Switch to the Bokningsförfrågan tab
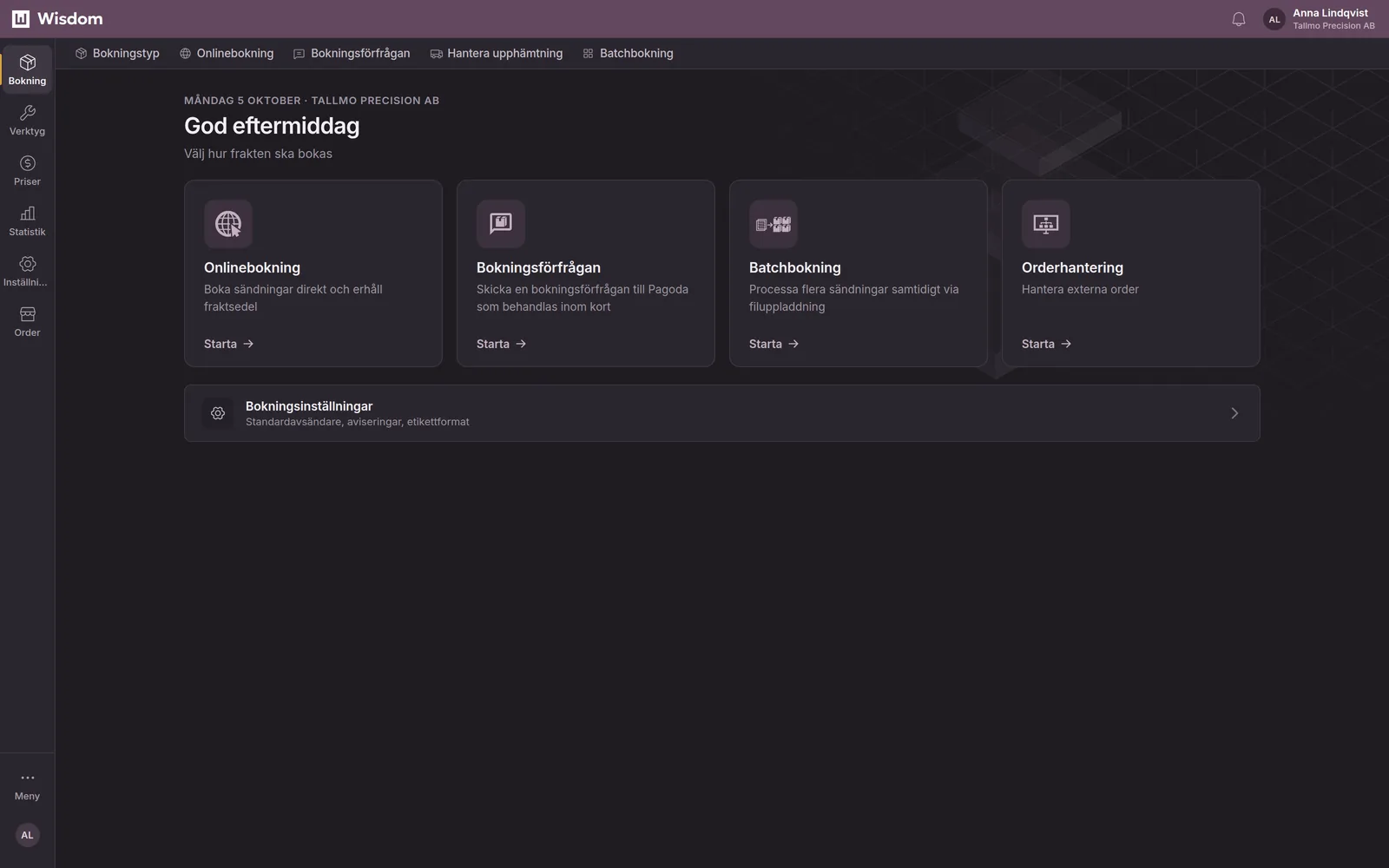The height and width of the screenshot is (868, 1389). tap(352, 53)
